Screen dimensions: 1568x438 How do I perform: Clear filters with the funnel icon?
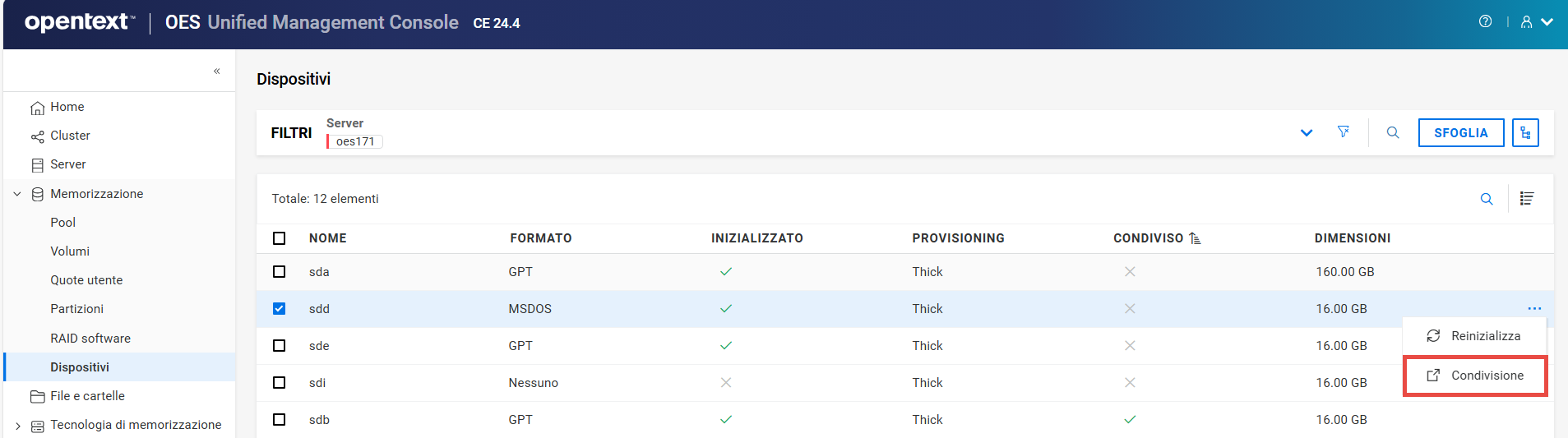(1344, 132)
